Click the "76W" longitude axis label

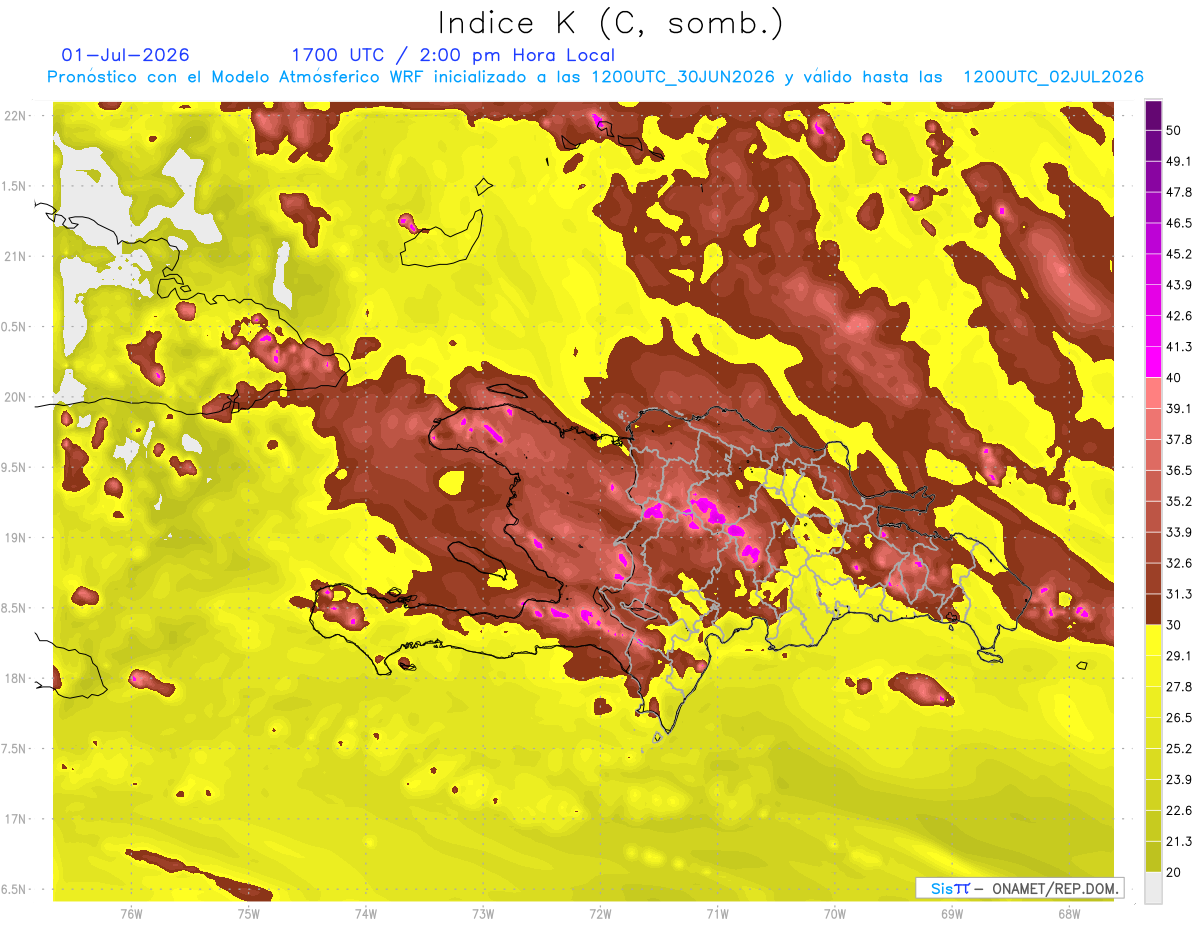click(x=131, y=914)
